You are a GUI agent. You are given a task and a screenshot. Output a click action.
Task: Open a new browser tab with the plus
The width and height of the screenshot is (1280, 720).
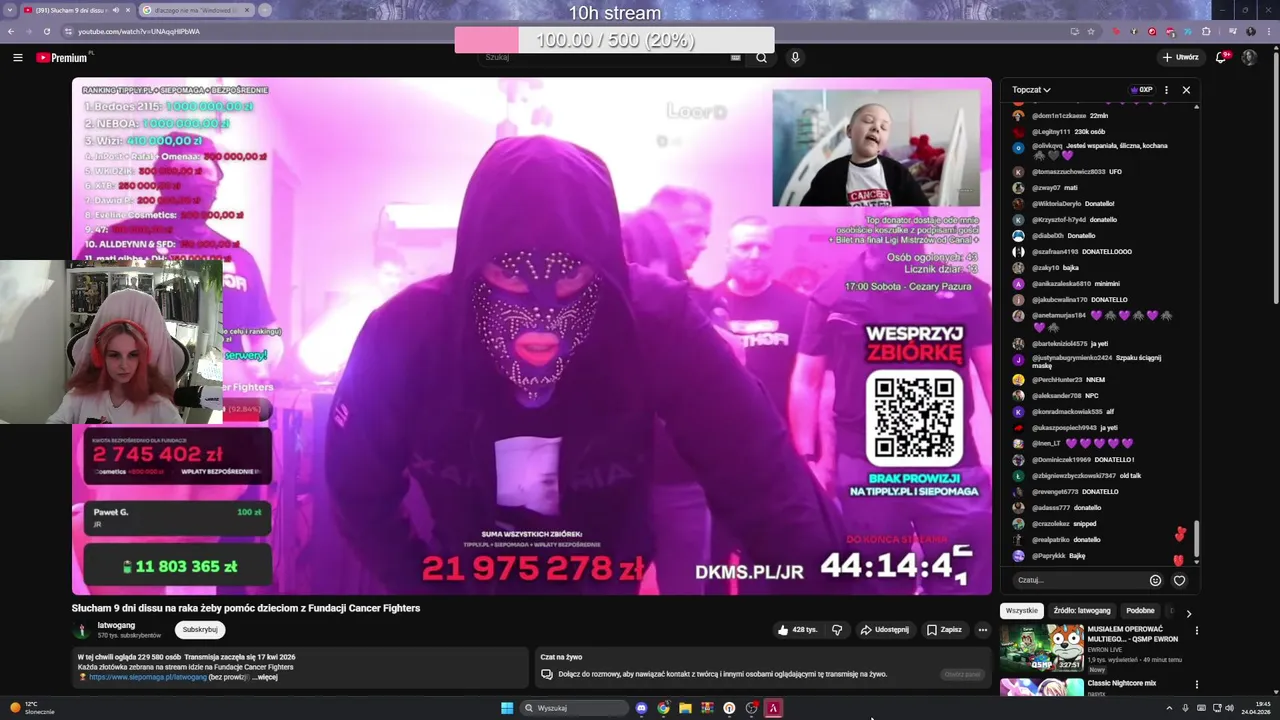click(x=265, y=10)
